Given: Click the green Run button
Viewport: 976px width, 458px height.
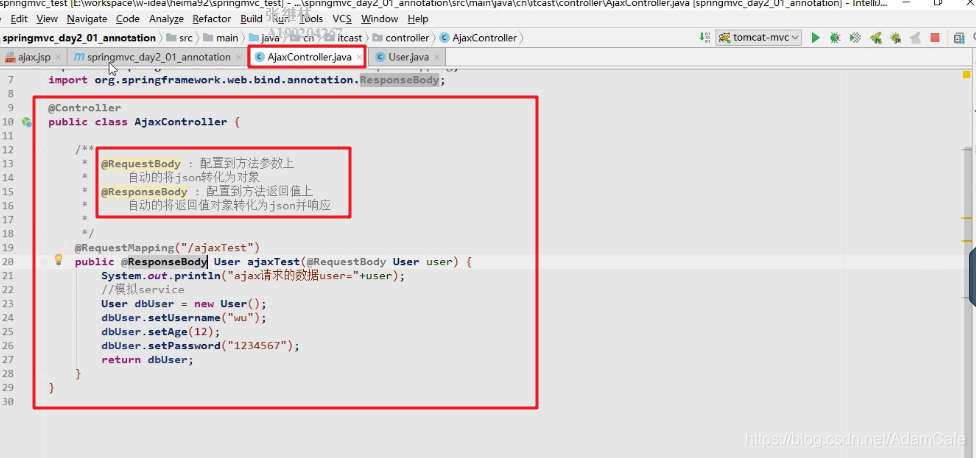Looking at the screenshot, I should 815,38.
